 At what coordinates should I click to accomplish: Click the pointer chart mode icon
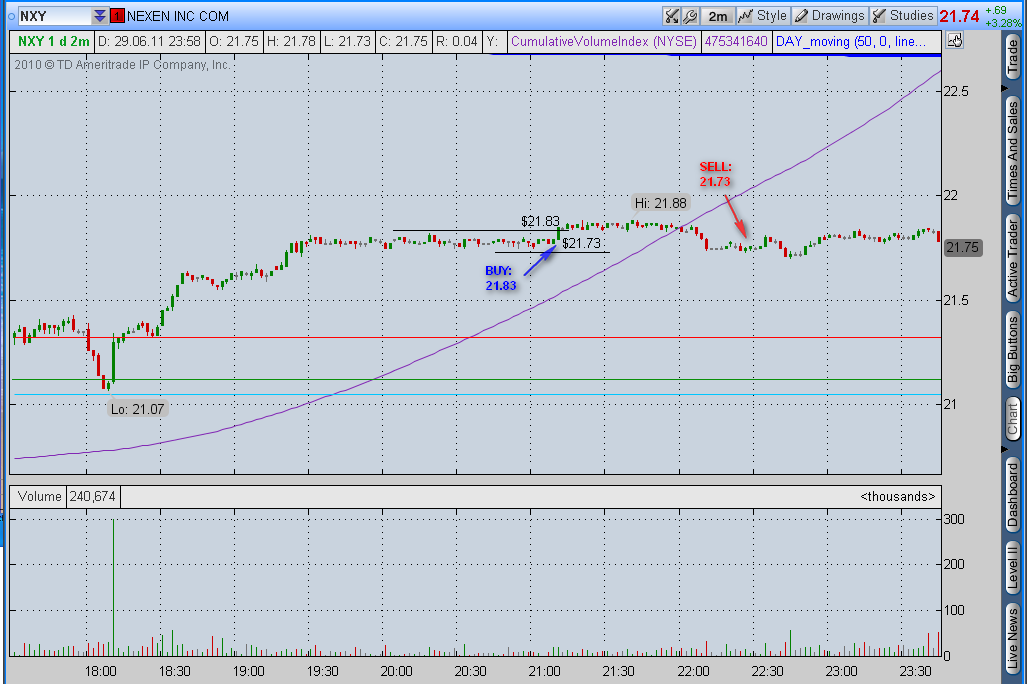point(955,41)
